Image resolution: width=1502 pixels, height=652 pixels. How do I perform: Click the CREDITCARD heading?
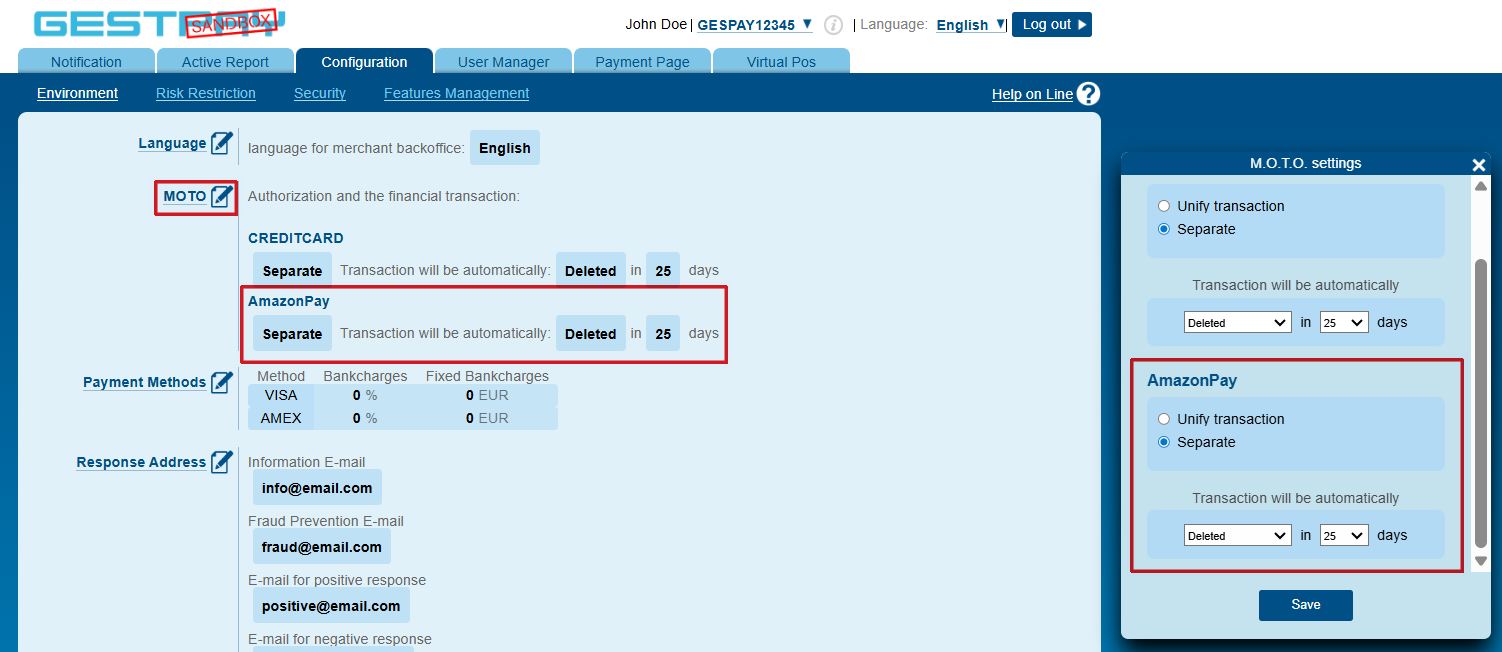pos(296,238)
